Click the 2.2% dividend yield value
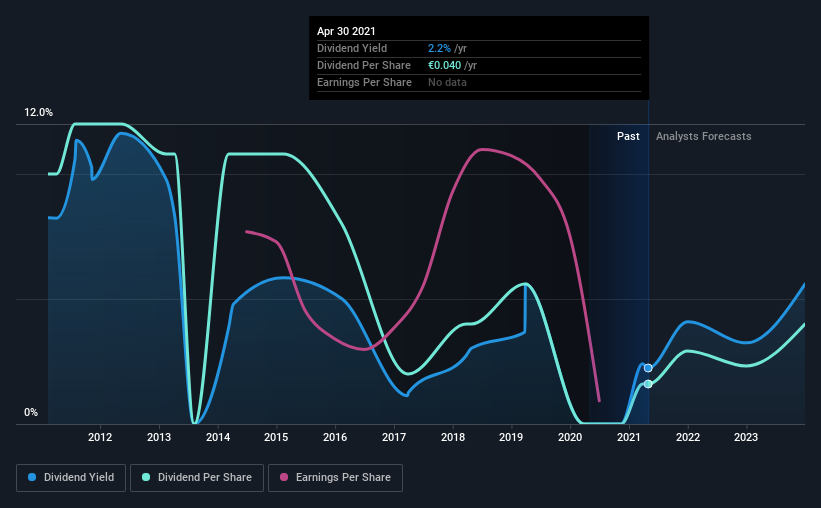This screenshot has height=508, width=821. coord(439,48)
